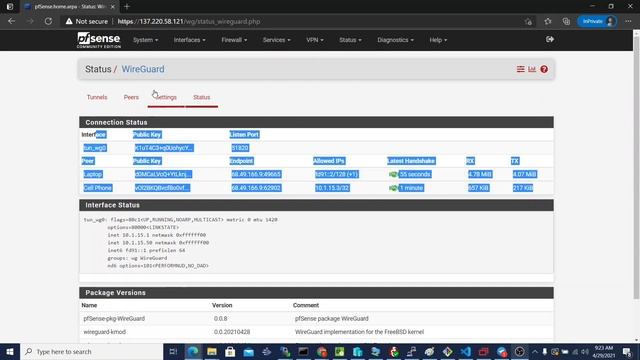Click Cell Phone allowed IP 10.1.15.3/32
This screenshot has width=640, height=360.
click(x=332, y=188)
